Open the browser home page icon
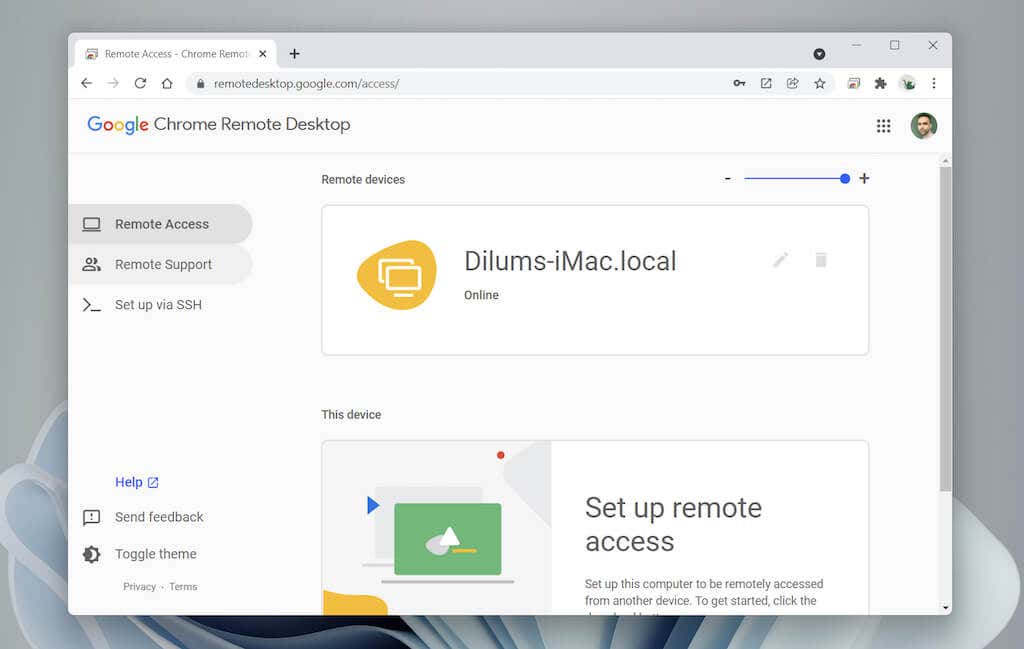Viewport: 1024px width, 649px height. click(x=167, y=83)
